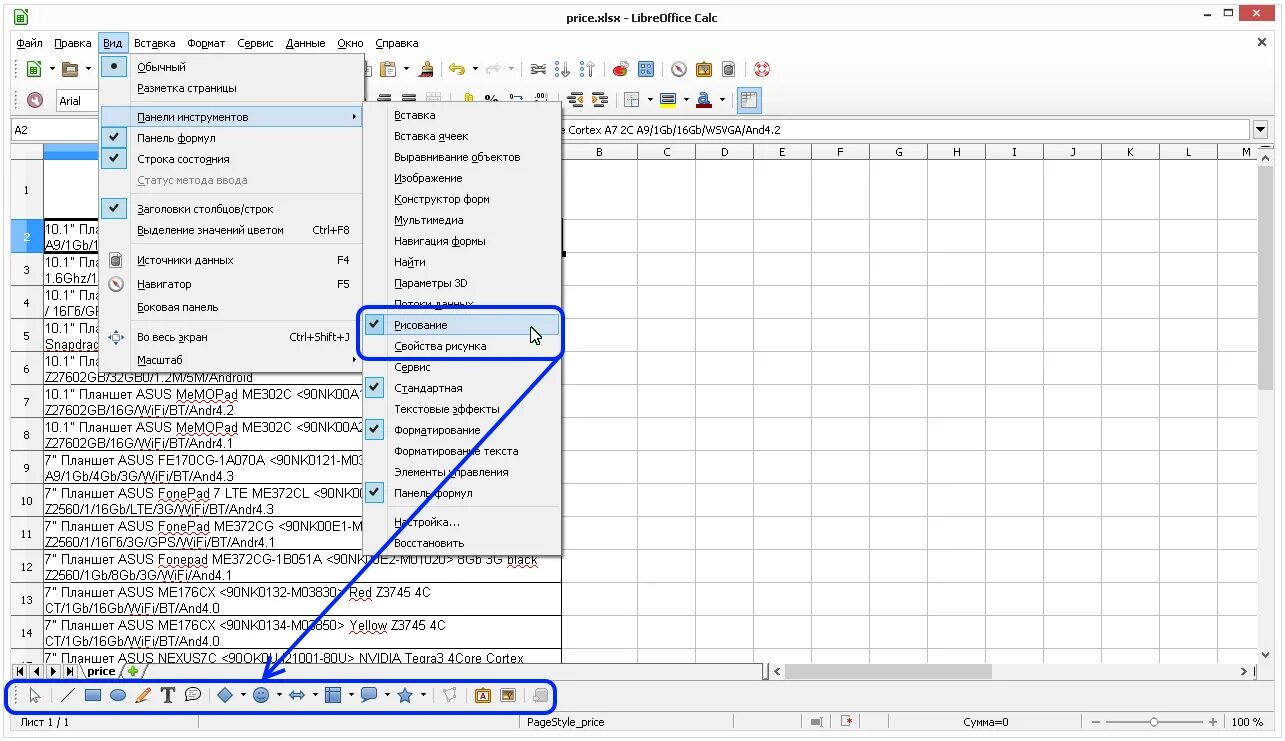Select the price sheet tab

101,671
